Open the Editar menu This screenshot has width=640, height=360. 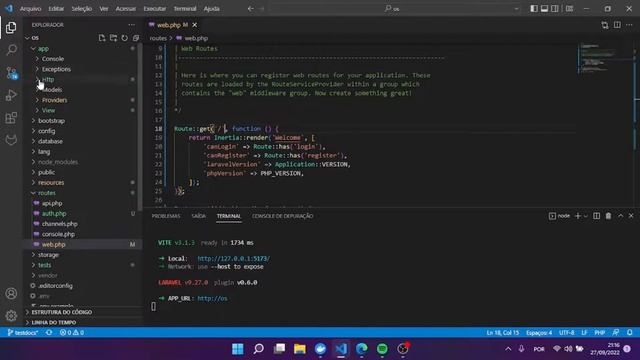56,9
